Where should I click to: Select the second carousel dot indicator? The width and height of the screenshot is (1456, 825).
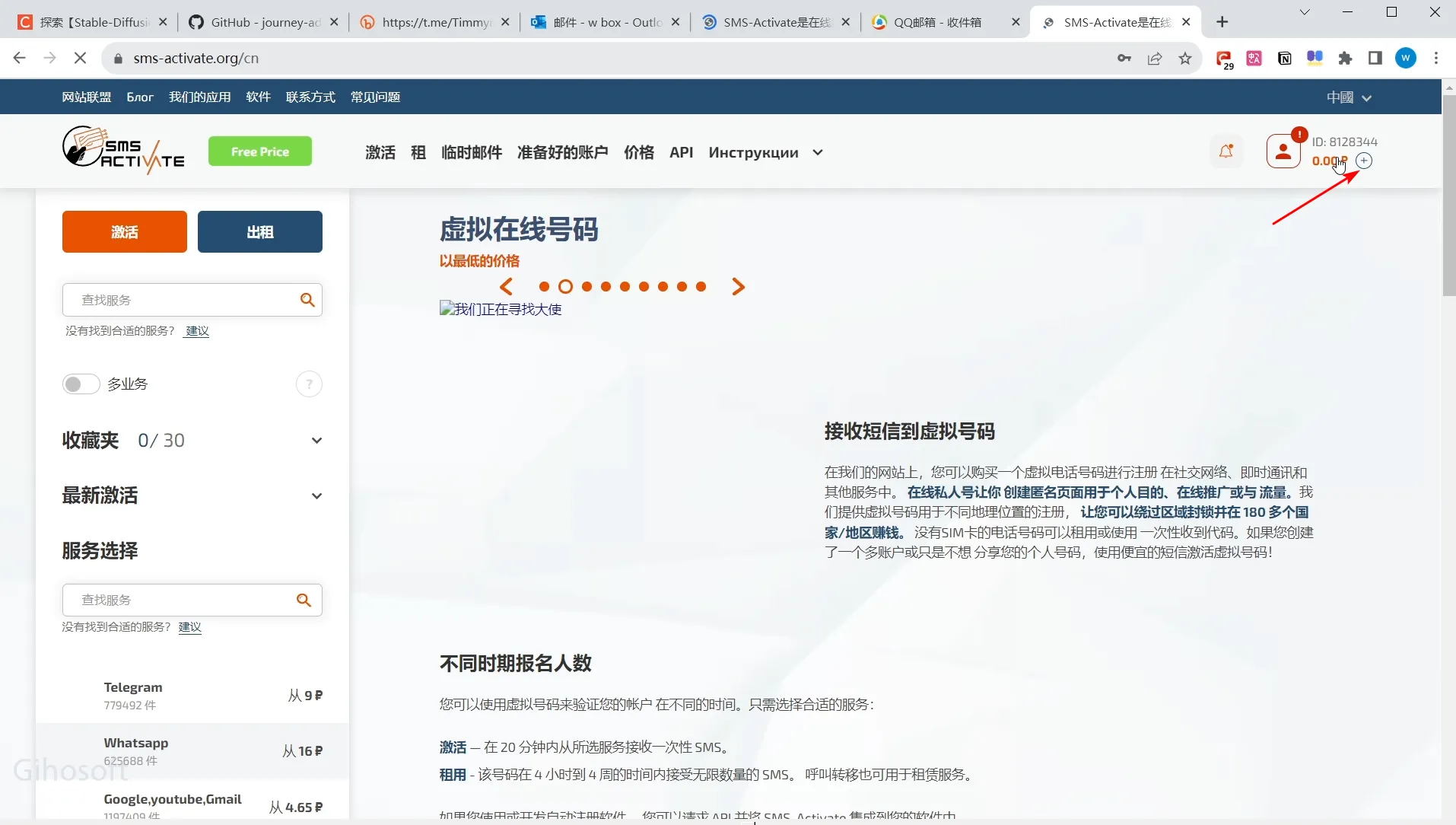tap(565, 287)
